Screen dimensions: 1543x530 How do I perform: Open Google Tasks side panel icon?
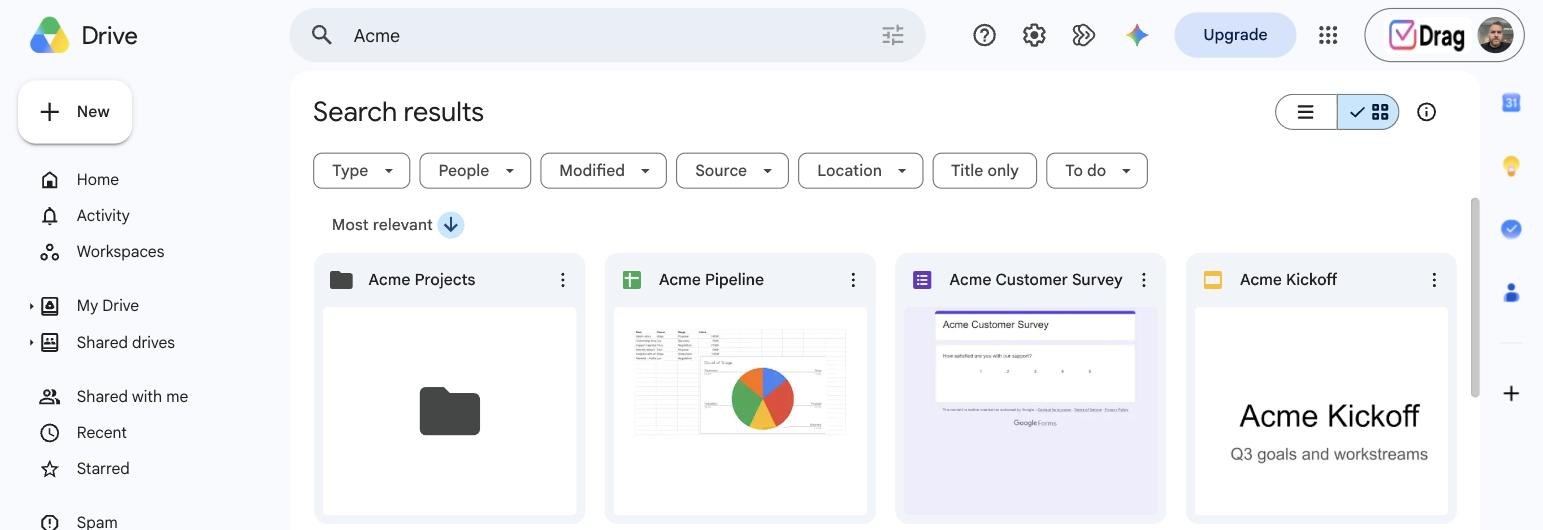click(1511, 229)
